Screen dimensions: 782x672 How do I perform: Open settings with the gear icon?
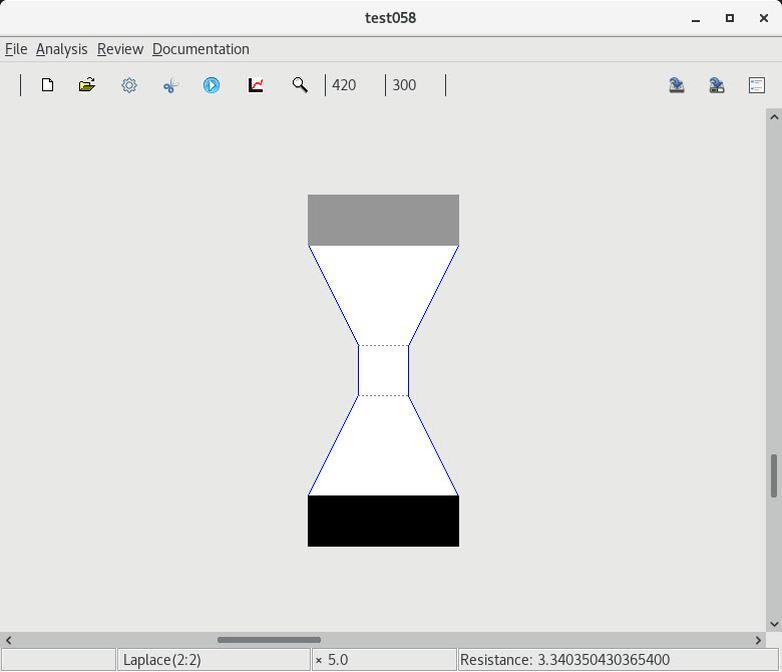(129, 85)
